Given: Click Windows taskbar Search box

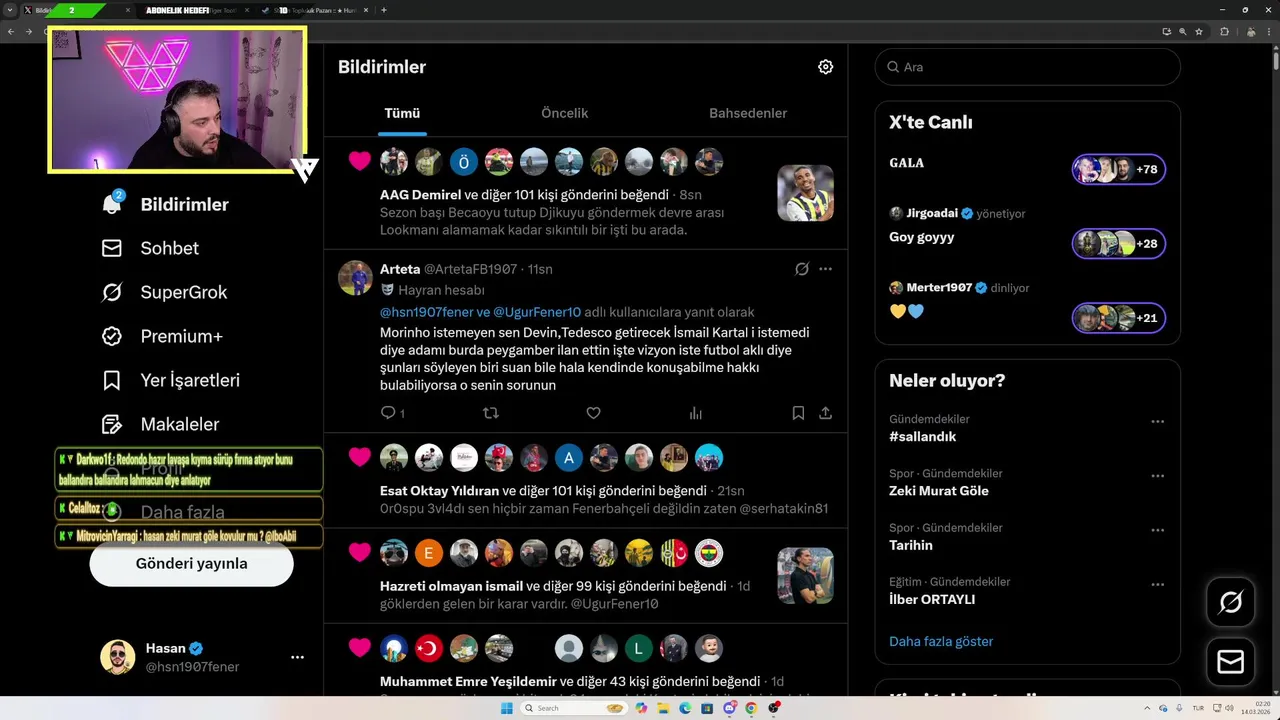Looking at the screenshot, I should [573, 708].
